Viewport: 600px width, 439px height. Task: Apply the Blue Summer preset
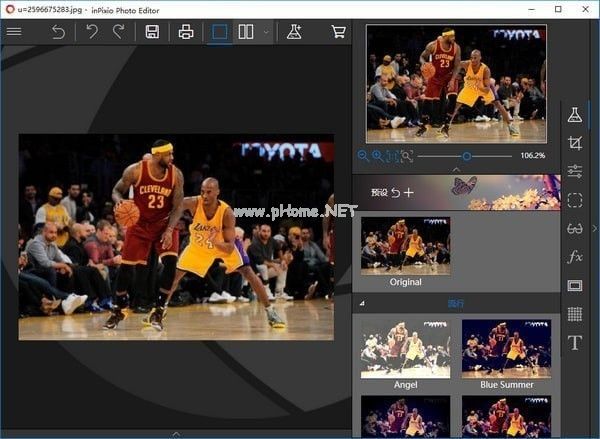506,351
